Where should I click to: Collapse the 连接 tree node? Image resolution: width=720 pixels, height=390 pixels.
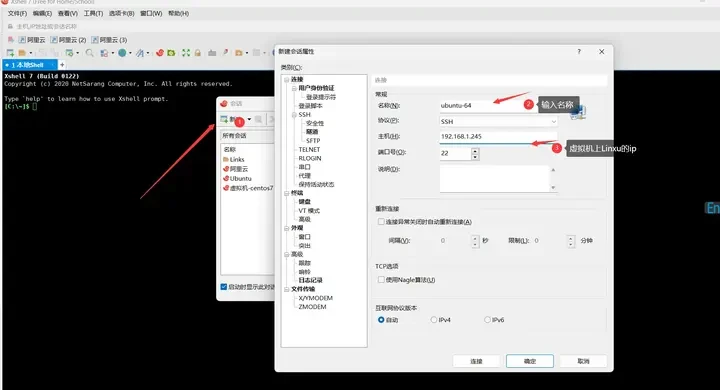[x=287, y=79]
